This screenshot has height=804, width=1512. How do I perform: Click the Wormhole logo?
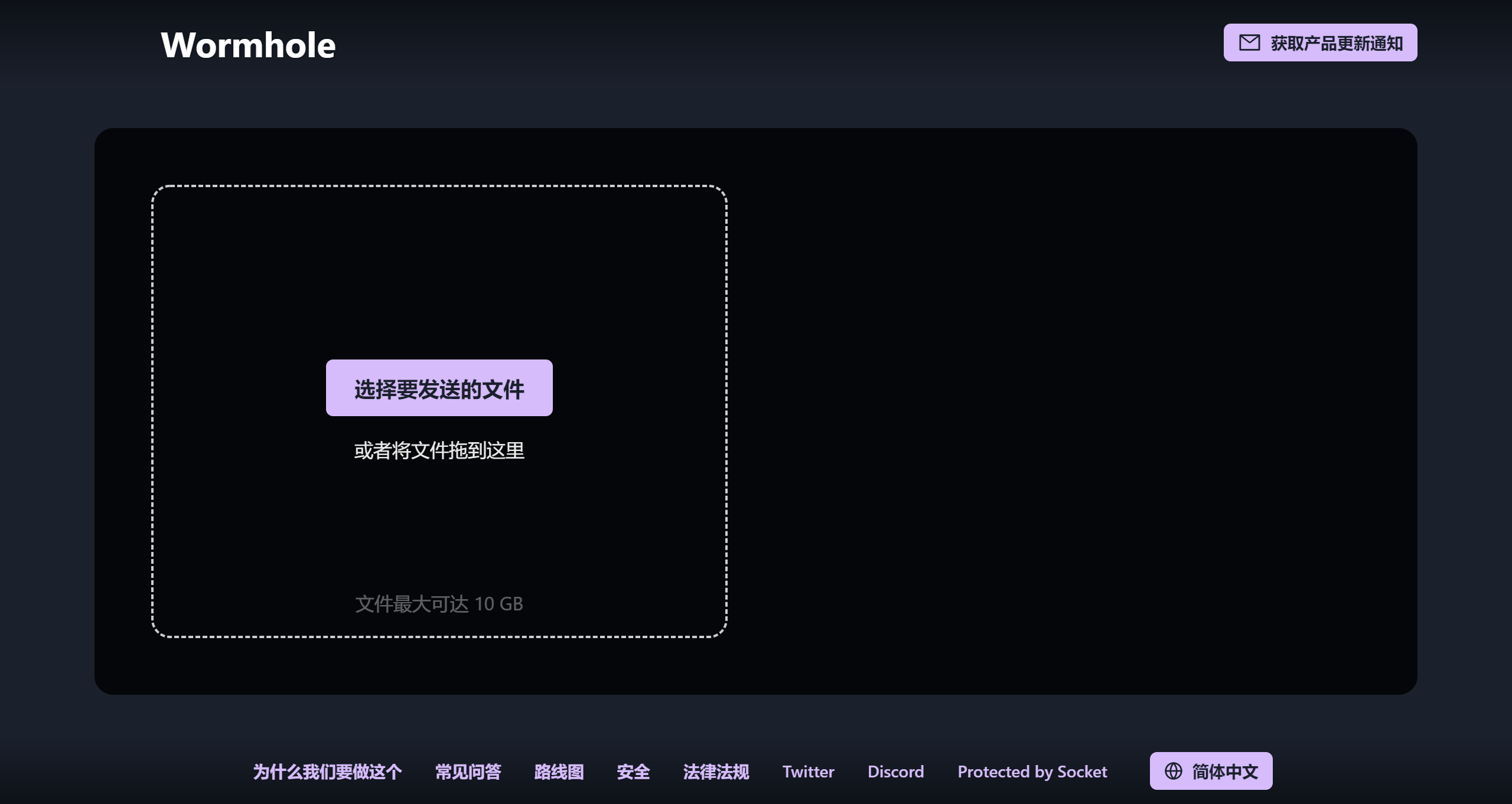[x=248, y=45]
